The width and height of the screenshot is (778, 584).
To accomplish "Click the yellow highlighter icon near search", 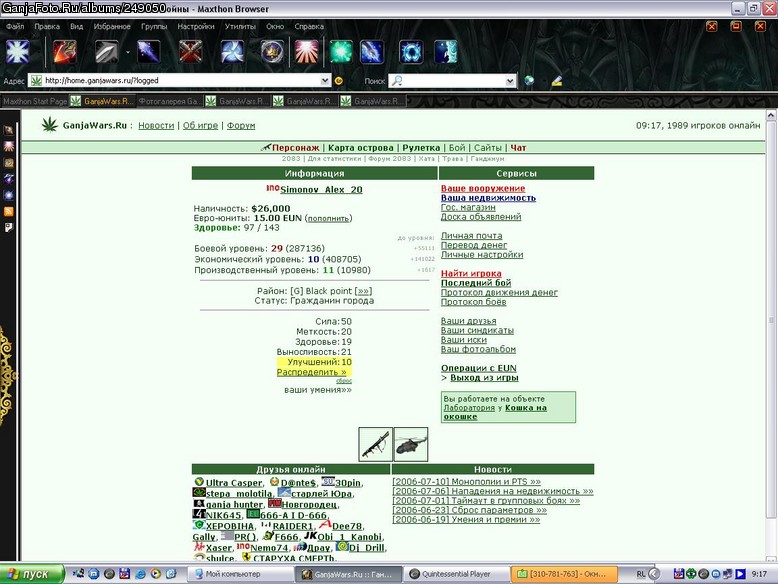I will click(x=557, y=80).
